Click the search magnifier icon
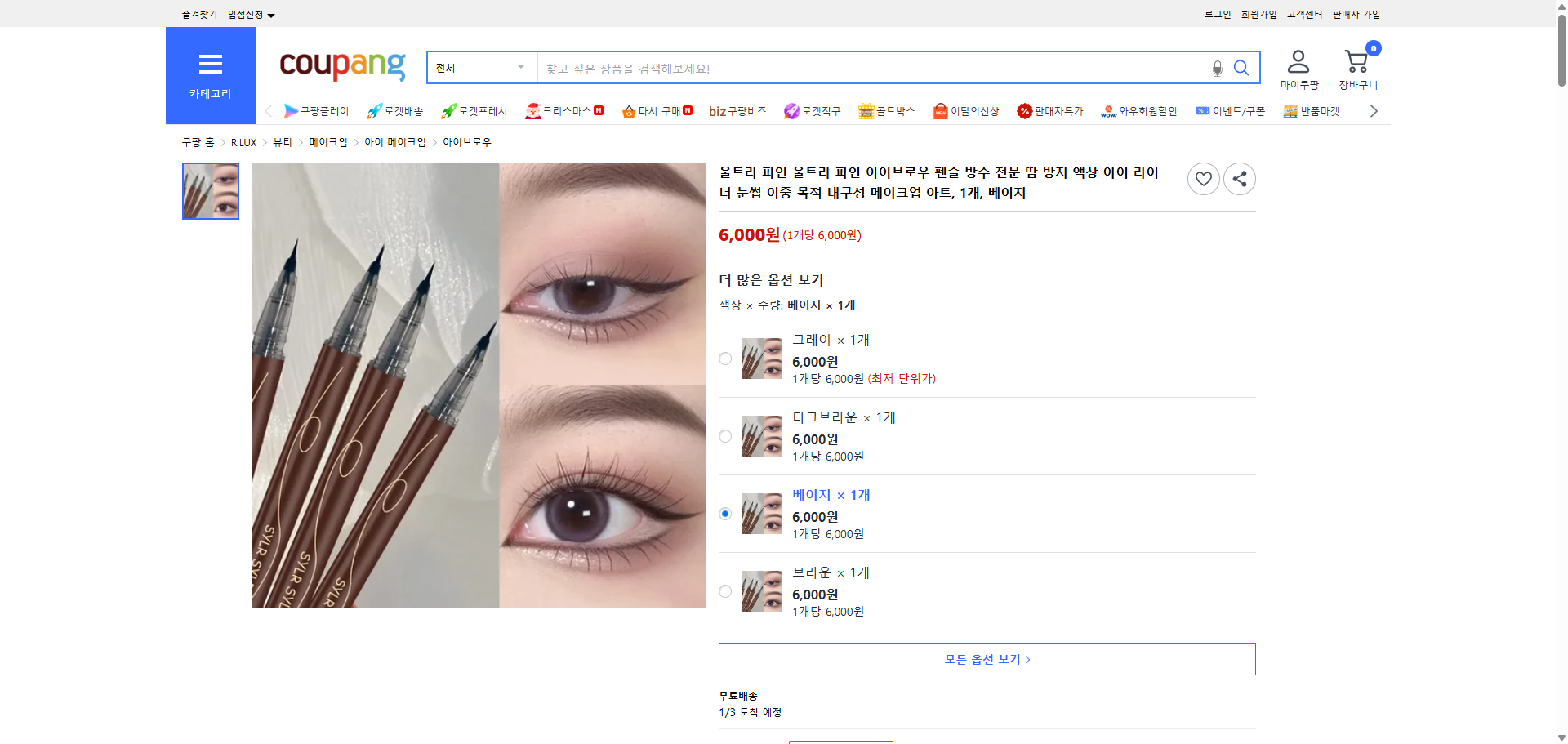Viewport: 1568px width, 744px height. (x=1241, y=68)
